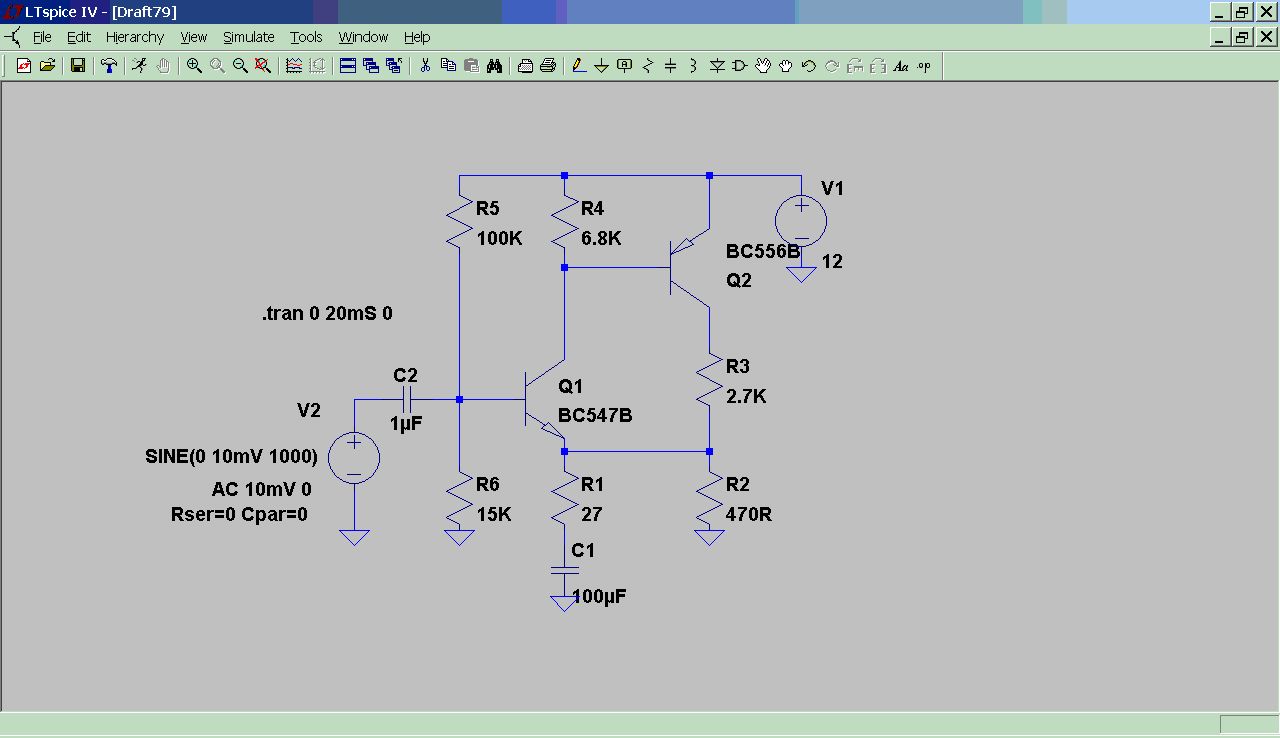Screen dimensions: 1280x738
Task: Open the Control Panel hammer icon
Action: (x=109, y=66)
